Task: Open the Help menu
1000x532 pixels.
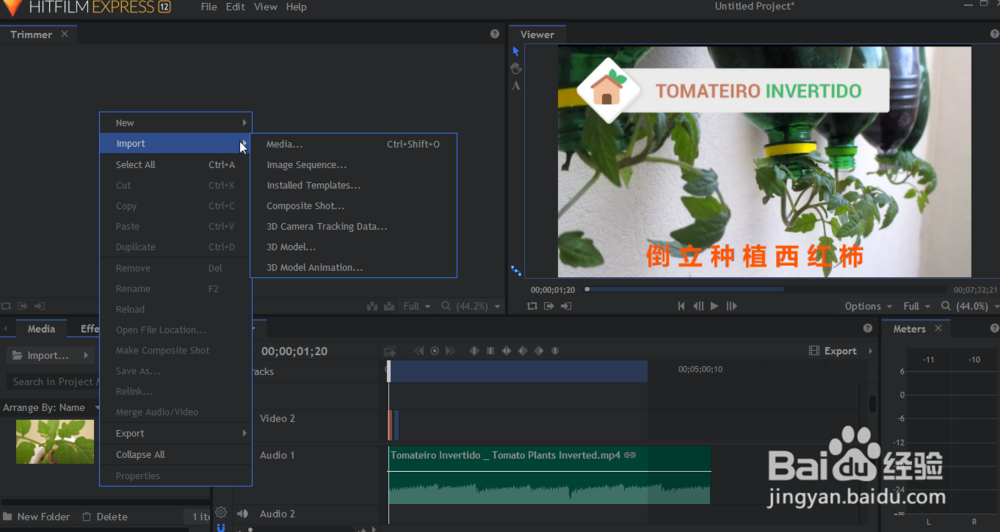Action: point(296,7)
